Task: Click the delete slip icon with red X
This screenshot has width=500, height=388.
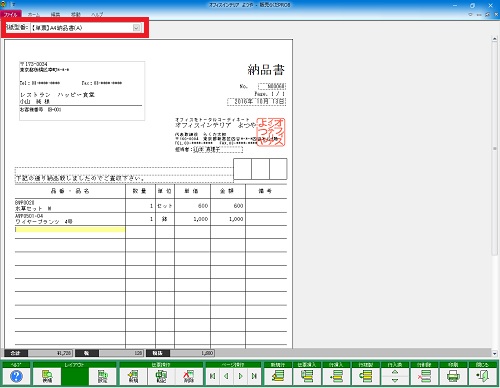Action: (x=189, y=376)
